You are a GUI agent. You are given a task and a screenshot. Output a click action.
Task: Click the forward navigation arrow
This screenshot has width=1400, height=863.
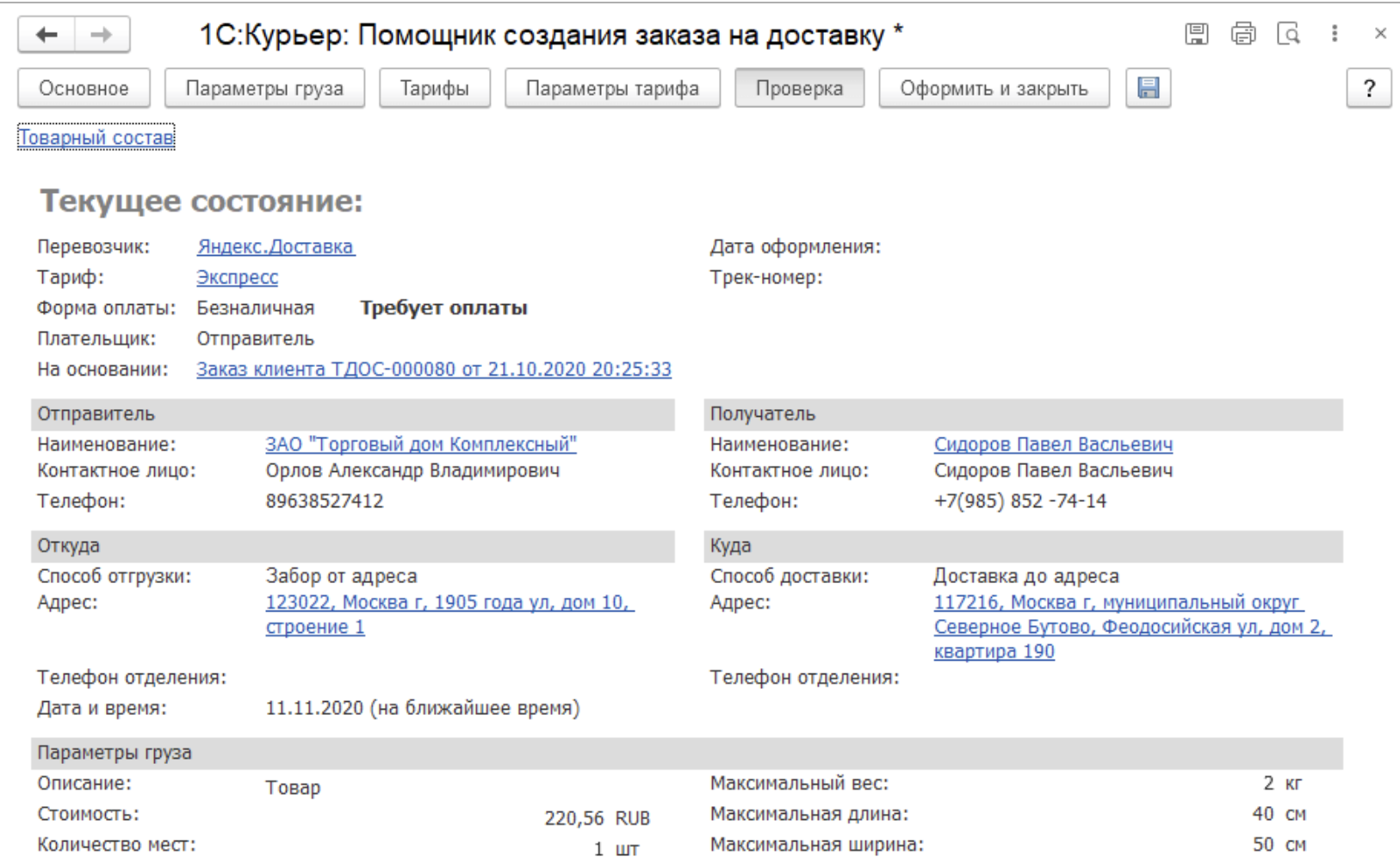click(102, 34)
